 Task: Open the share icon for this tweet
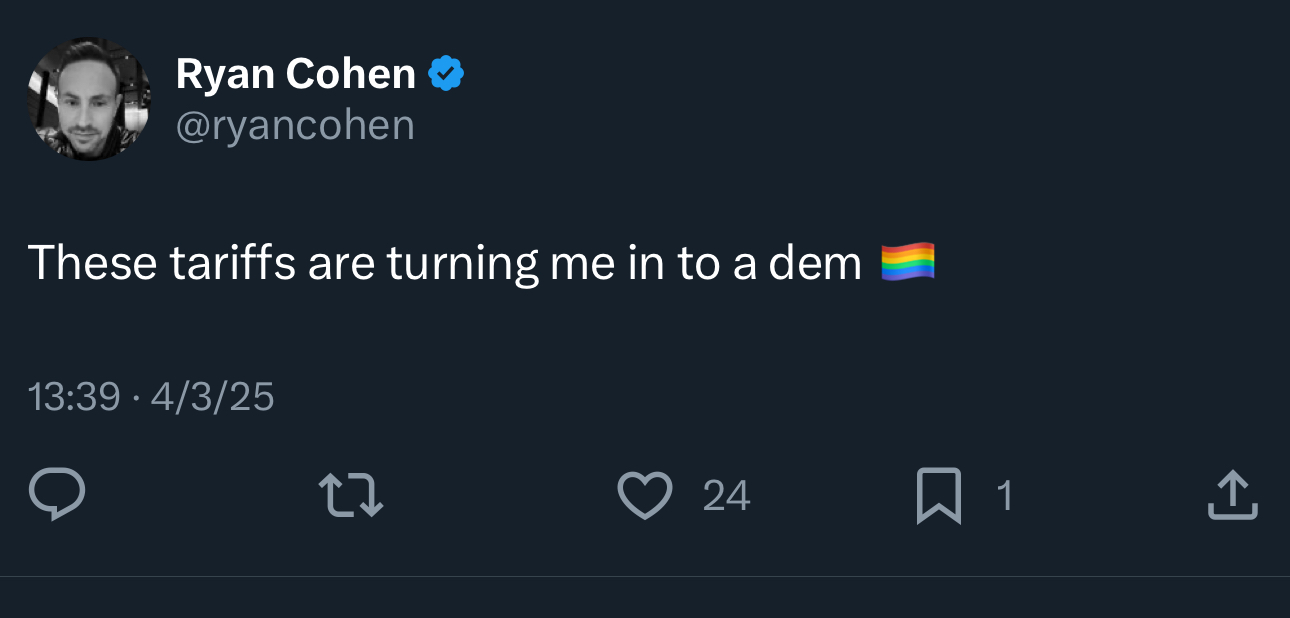coord(1231,495)
